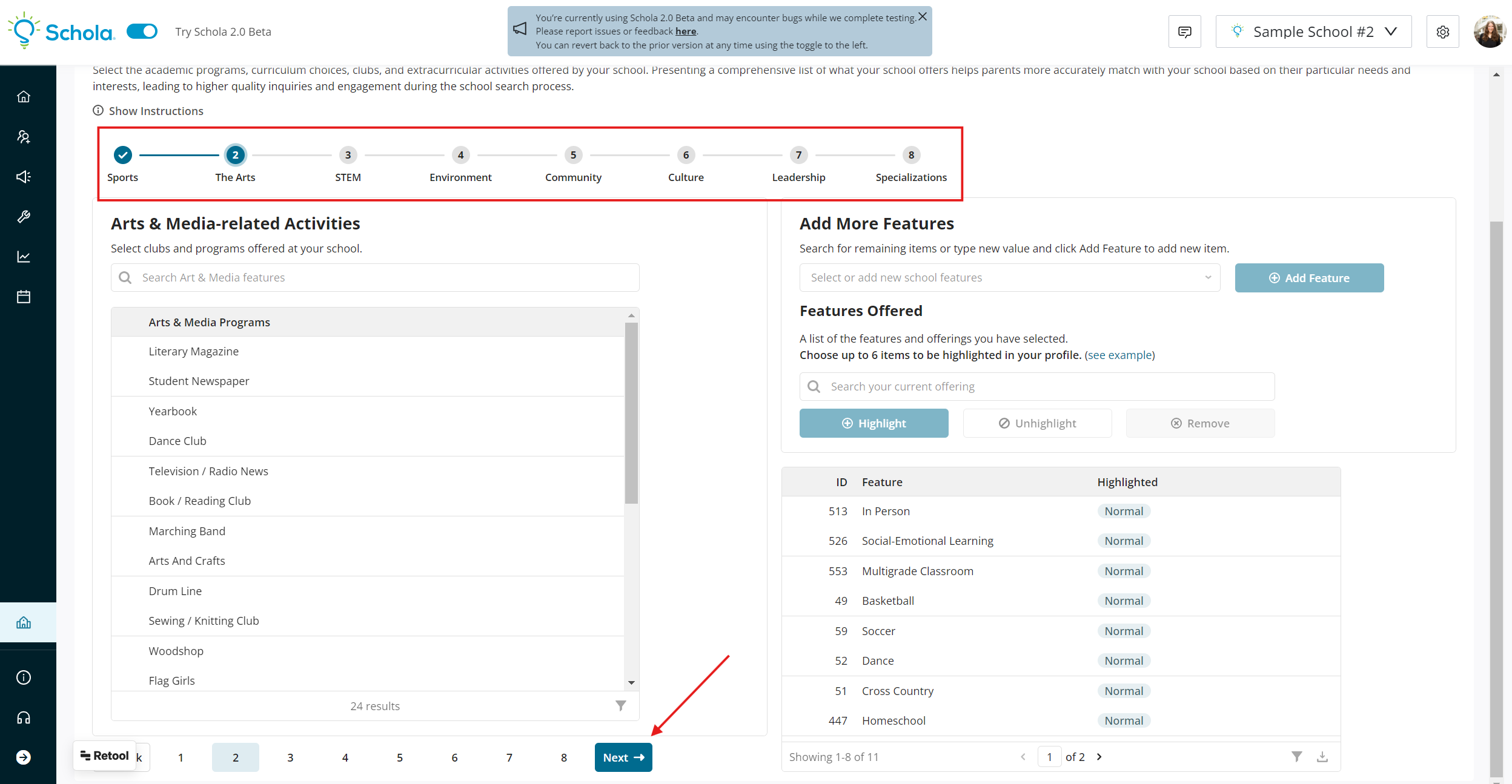Viewport: 1512px width, 784px height.
Task: Click the Search Art & Media input field
Action: point(374,277)
